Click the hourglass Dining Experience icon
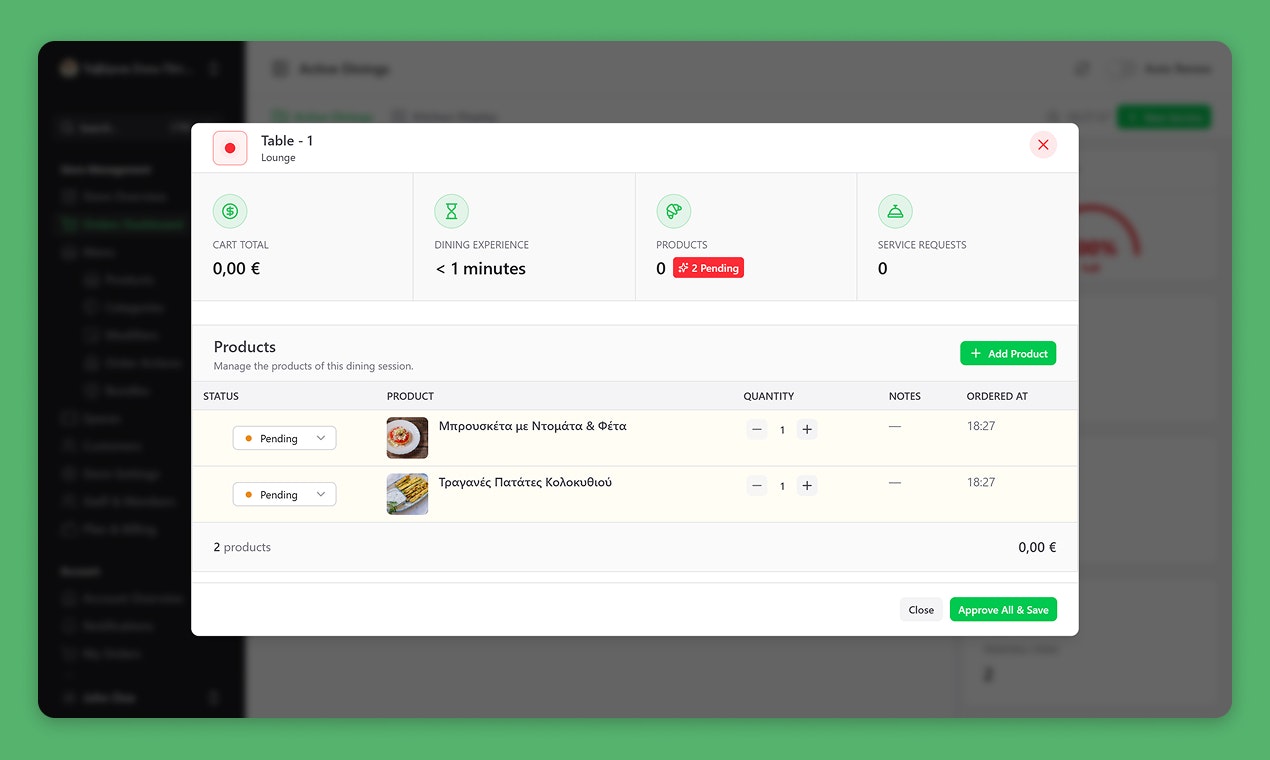 451,211
